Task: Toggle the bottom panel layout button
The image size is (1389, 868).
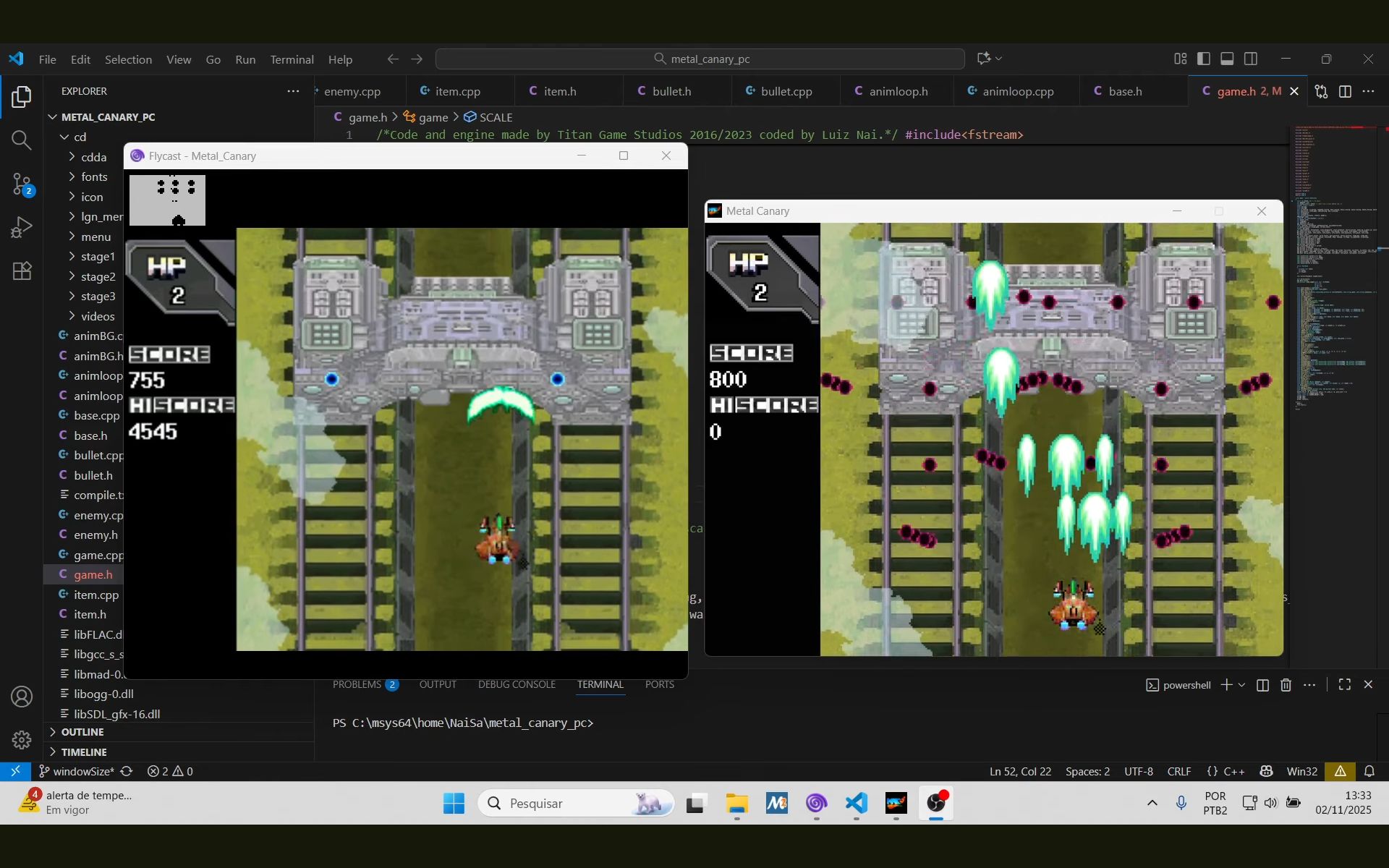Action: (1227, 59)
